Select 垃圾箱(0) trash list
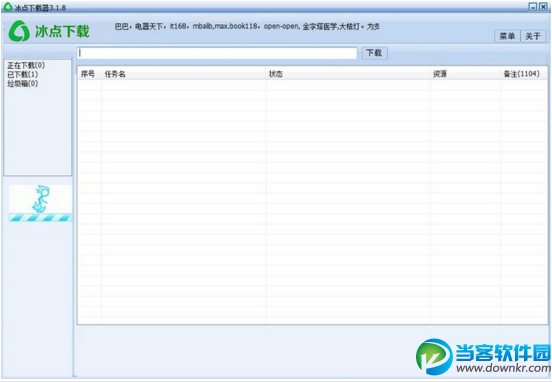The height and width of the screenshot is (382, 552). tap(23, 84)
